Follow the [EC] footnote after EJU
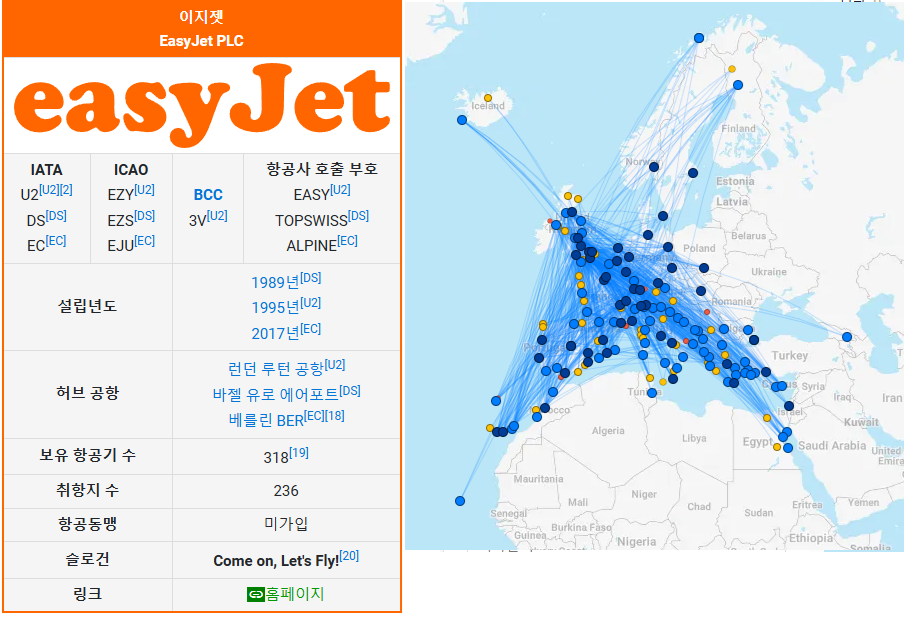Screen dimensions: 904x628 145,240
